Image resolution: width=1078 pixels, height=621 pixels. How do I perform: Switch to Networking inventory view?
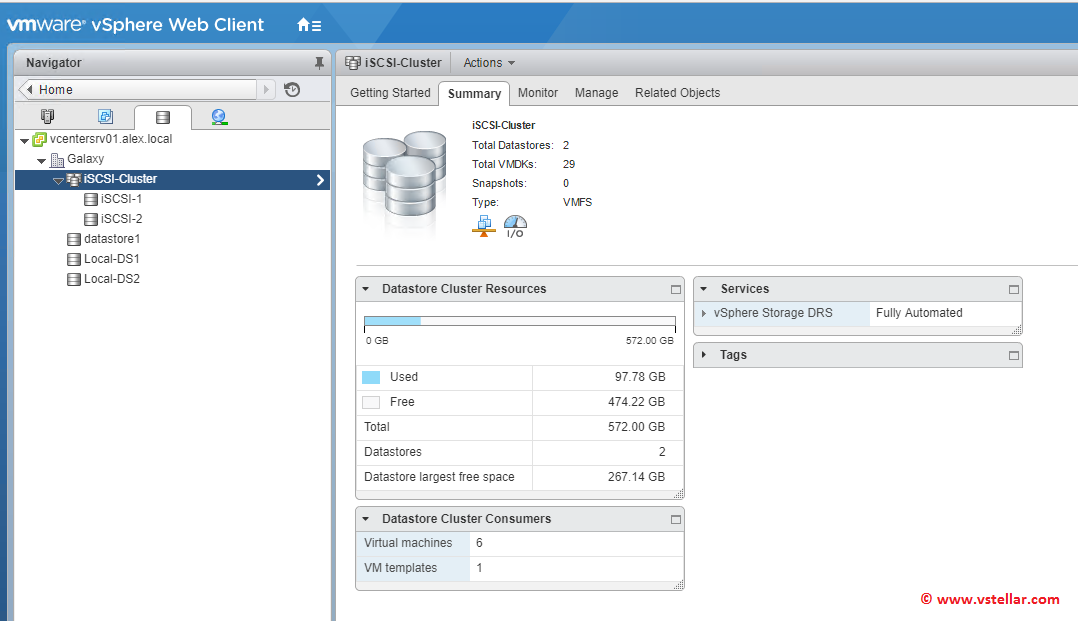pos(219,117)
